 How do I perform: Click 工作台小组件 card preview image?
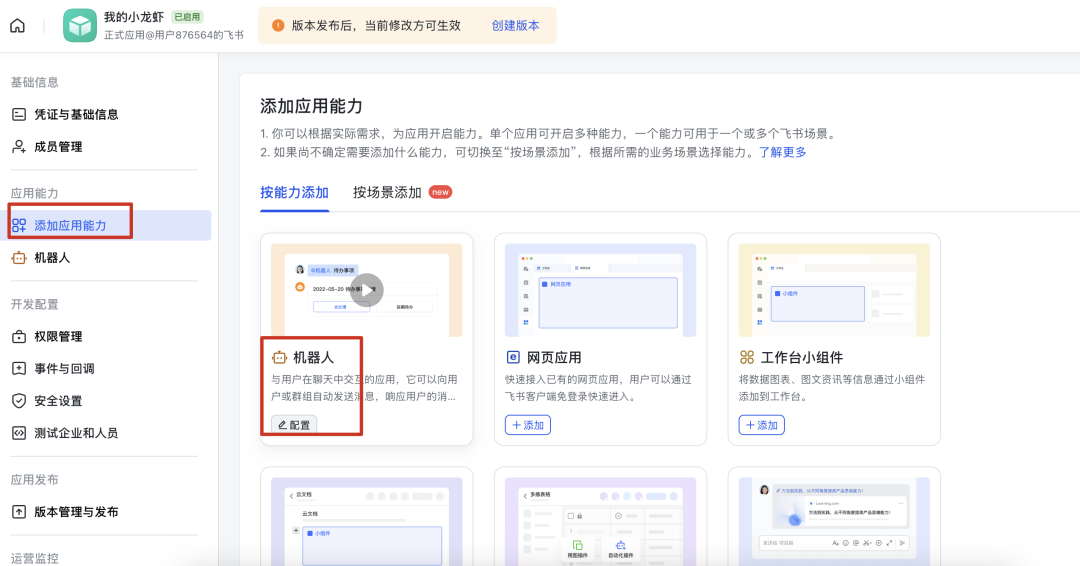pyautogui.click(x=834, y=290)
